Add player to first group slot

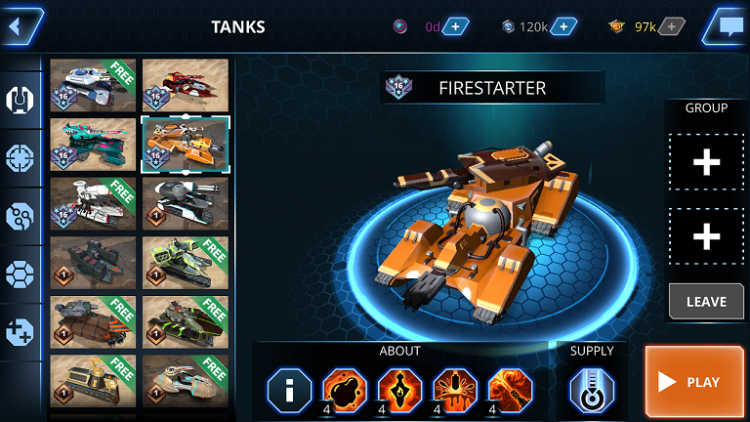pos(706,163)
